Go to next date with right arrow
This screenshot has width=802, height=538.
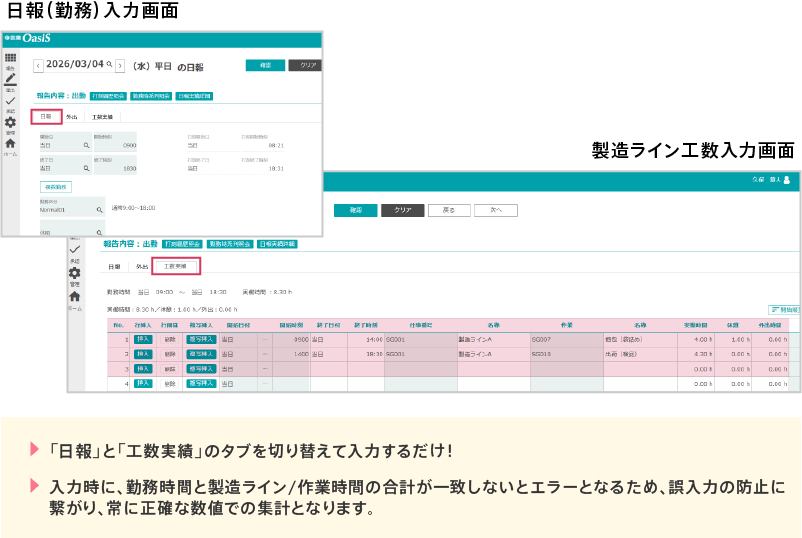click(120, 66)
